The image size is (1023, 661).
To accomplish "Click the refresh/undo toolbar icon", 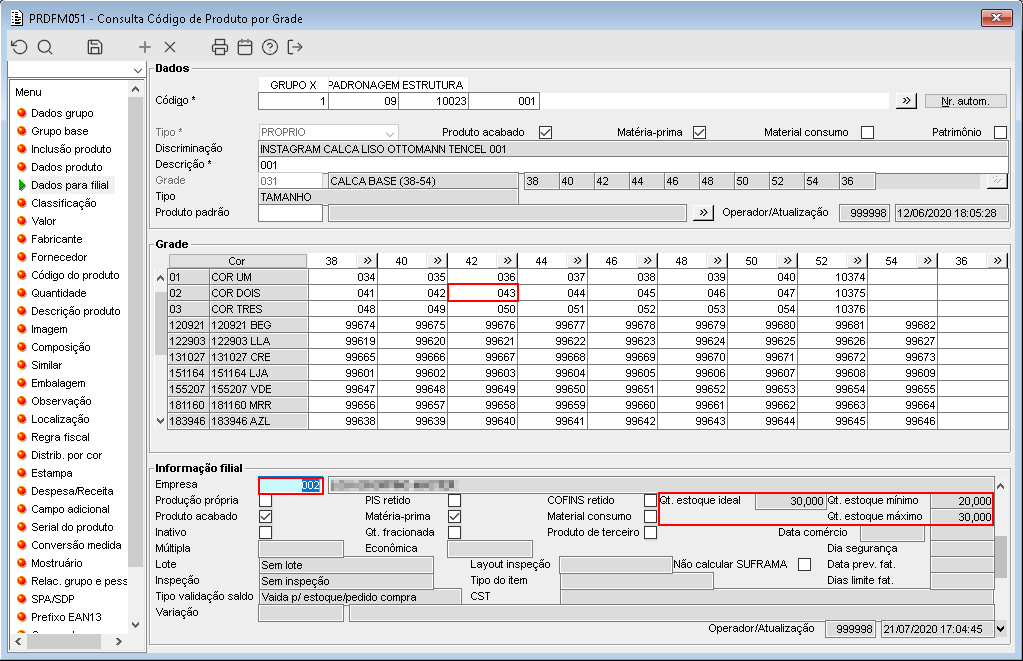I will pos(20,47).
